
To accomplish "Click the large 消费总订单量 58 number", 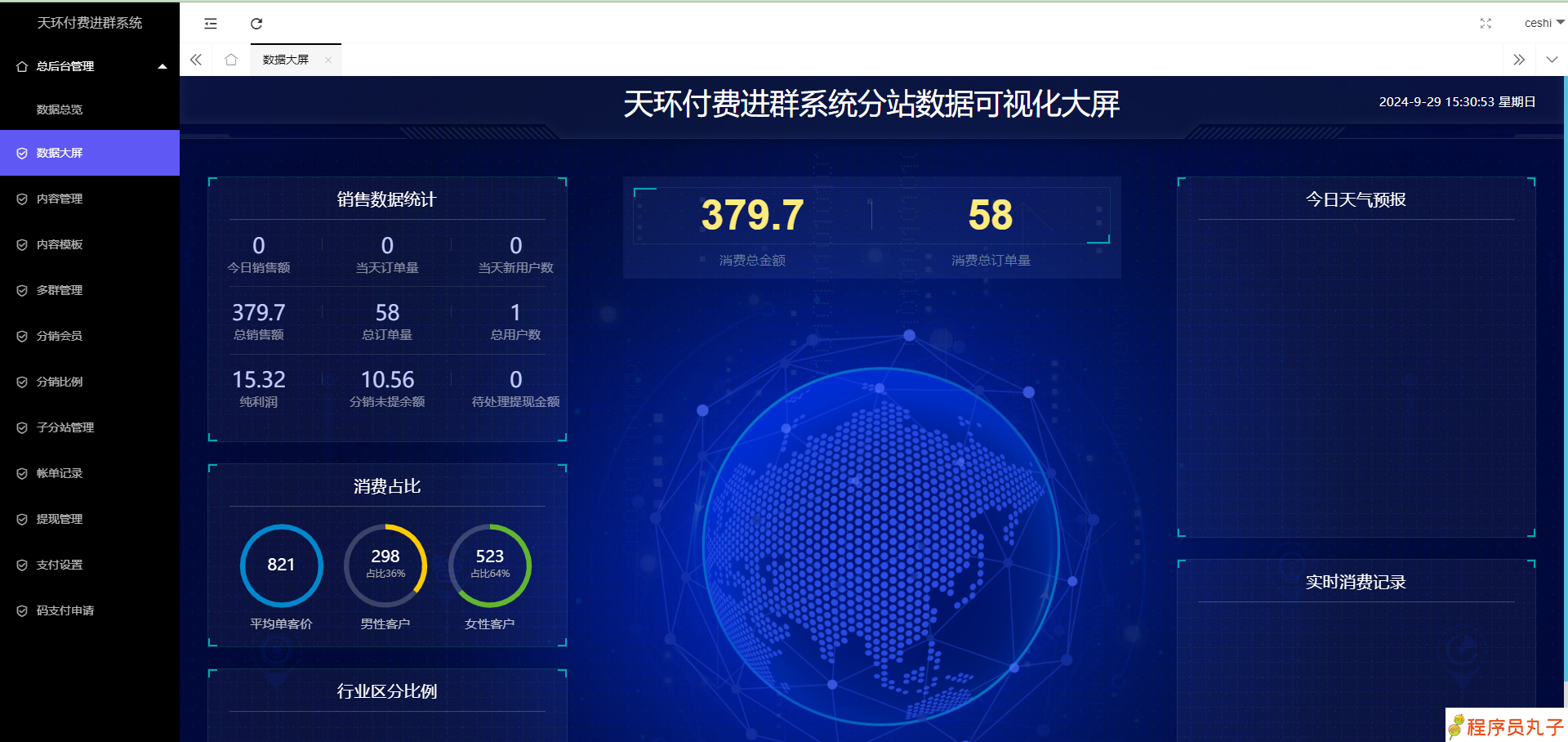I will click(x=991, y=216).
